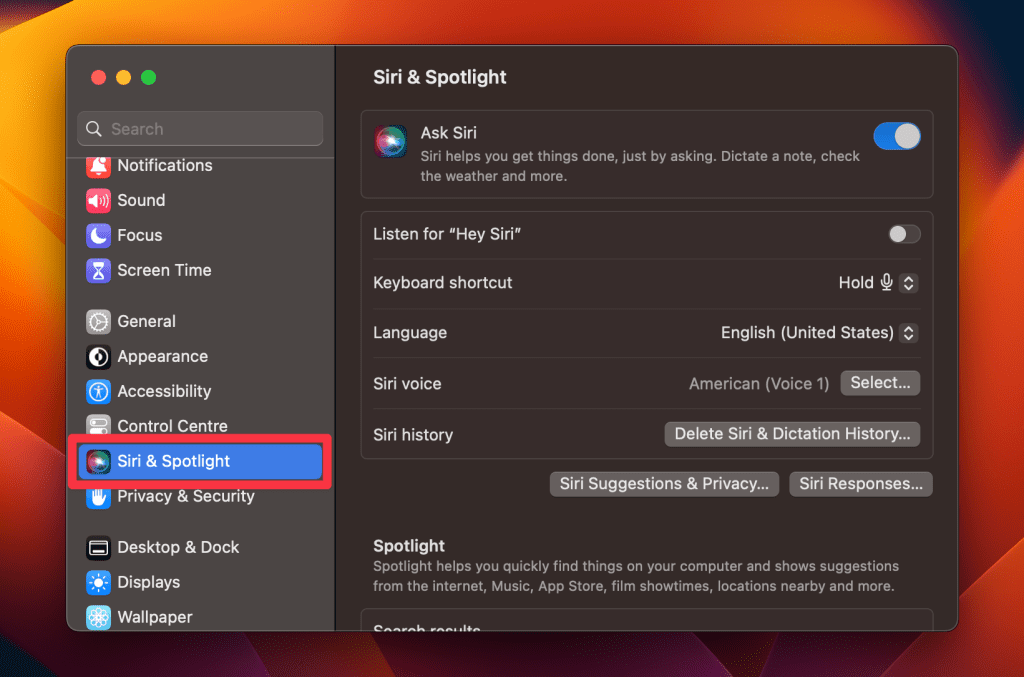Click the General gear icon
The width and height of the screenshot is (1024, 677).
point(98,322)
